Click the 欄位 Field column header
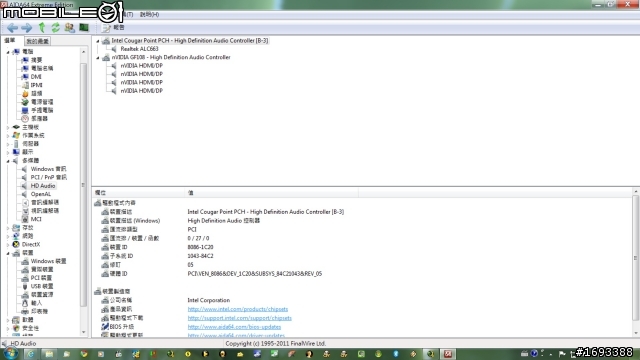Image resolution: width=640 pixels, height=360 pixels. coord(139,193)
